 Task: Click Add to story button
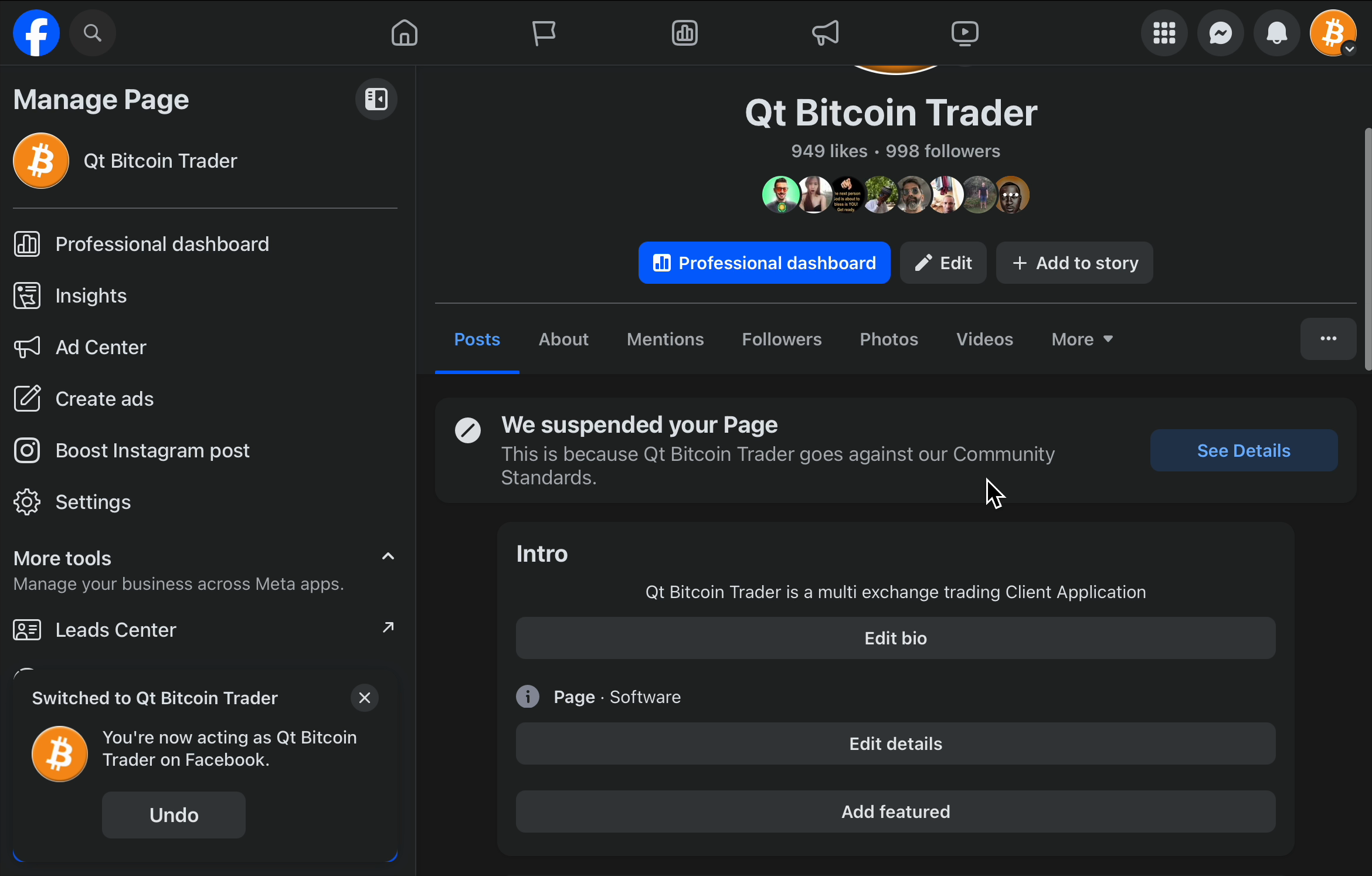(x=1075, y=263)
